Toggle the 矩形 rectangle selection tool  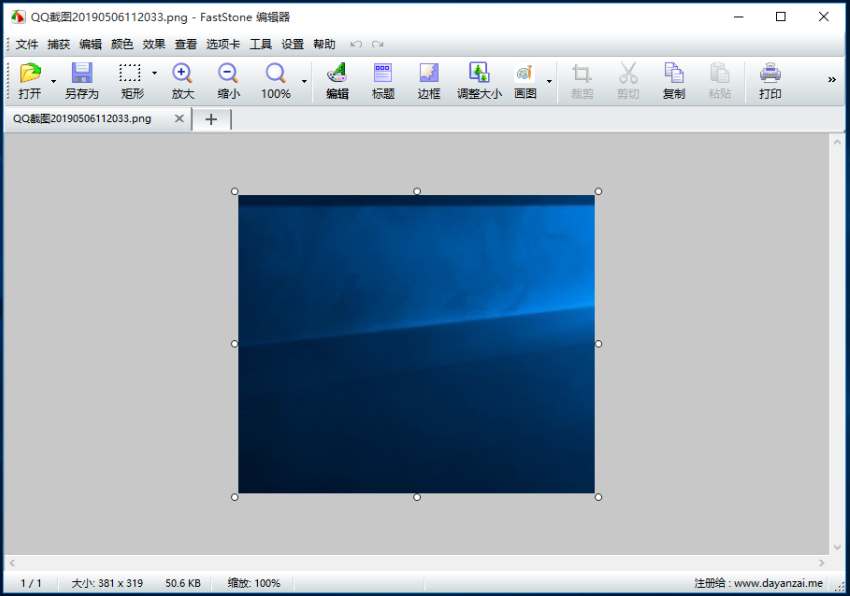point(130,80)
